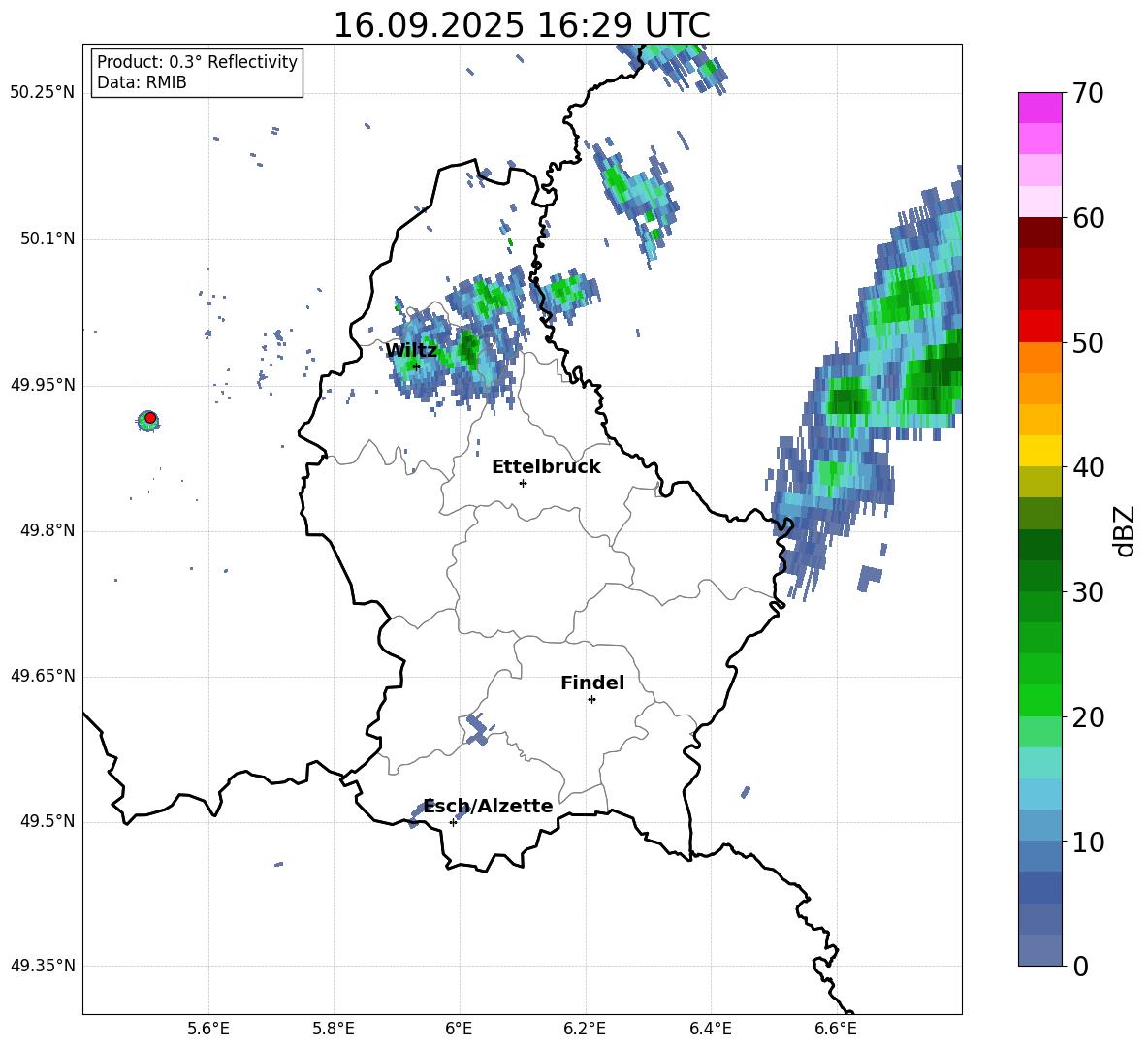Click the Esch/Alzette city label
This screenshot has height=1048, width=1148.
[x=489, y=807]
